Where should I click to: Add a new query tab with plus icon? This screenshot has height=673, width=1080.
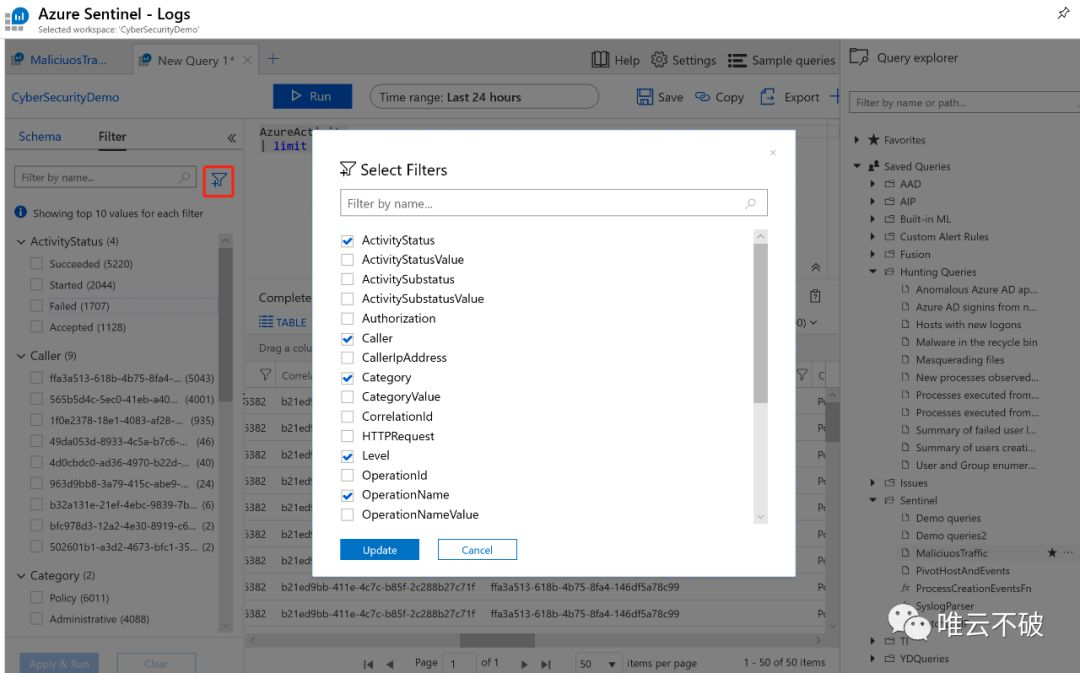point(273,59)
